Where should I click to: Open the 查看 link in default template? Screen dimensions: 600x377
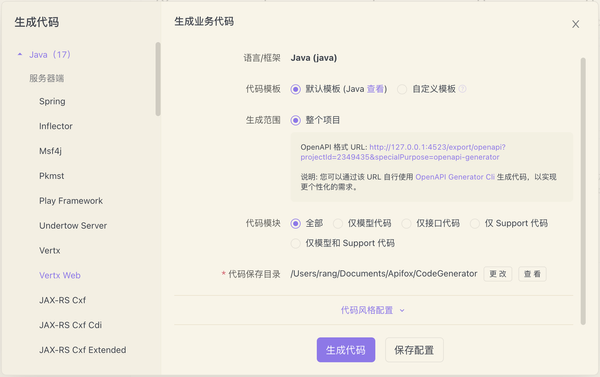click(x=375, y=89)
